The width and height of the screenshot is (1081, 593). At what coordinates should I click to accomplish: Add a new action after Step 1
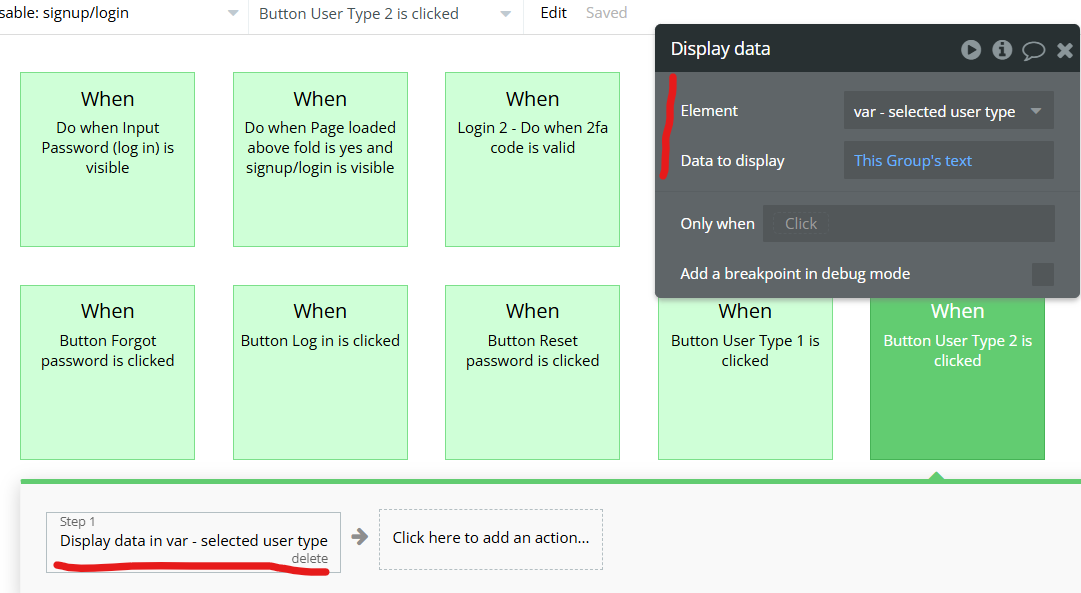point(490,539)
